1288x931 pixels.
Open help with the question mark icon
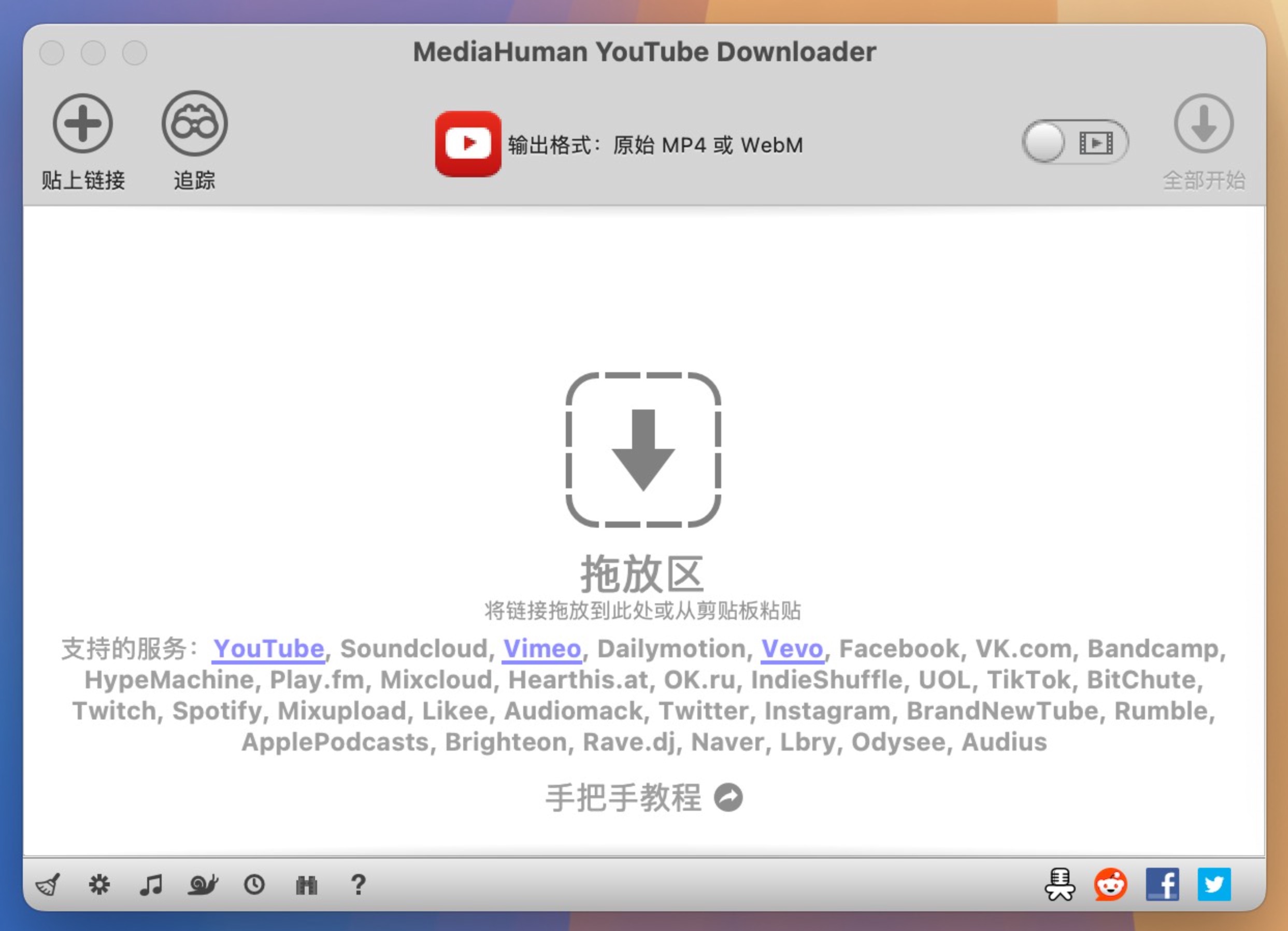[x=359, y=884]
